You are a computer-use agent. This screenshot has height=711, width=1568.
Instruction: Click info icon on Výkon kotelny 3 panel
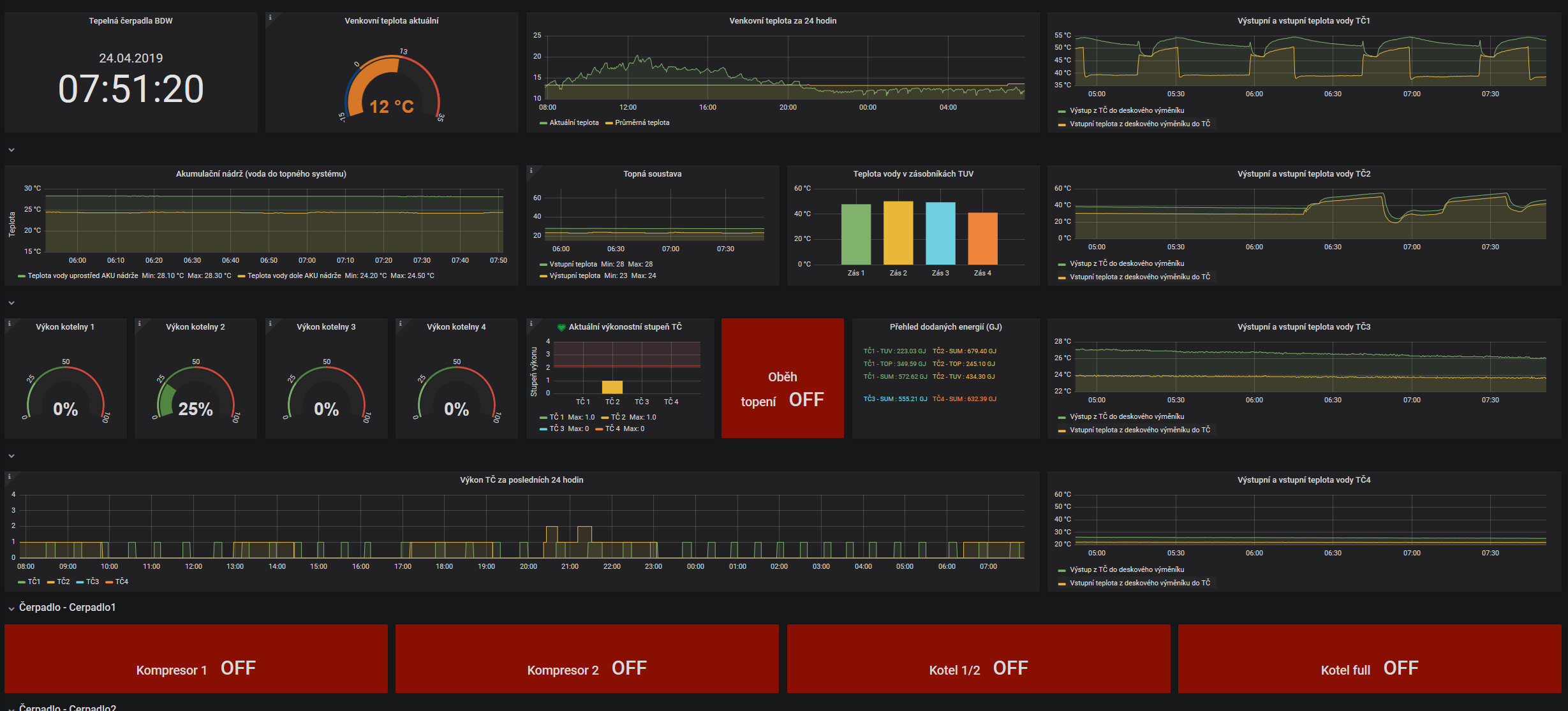point(270,323)
